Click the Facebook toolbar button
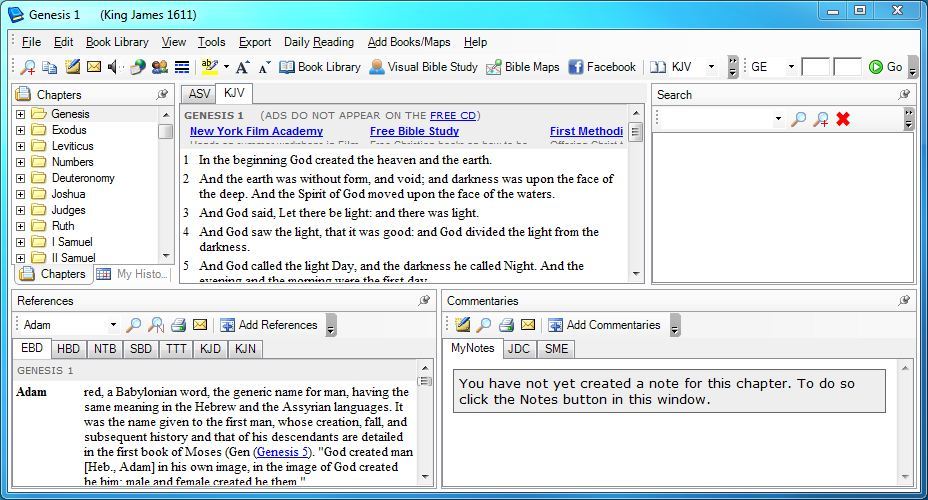This screenshot has width=928, height=500. tap(602, 67)
